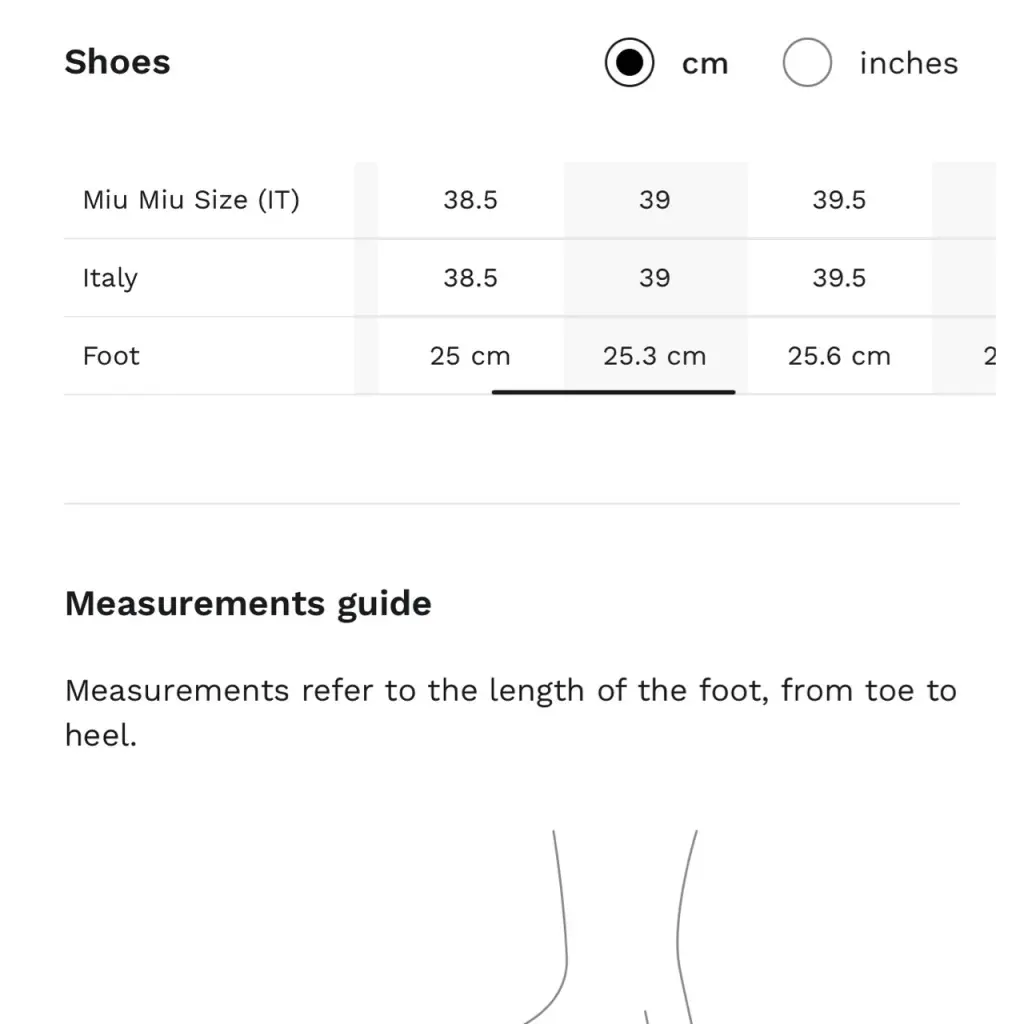The height and width of the screenshot is (1024, 1024).
Task: Click Italy size 38.5 cell
Action: pyautogui.click(x=470, y=278)
